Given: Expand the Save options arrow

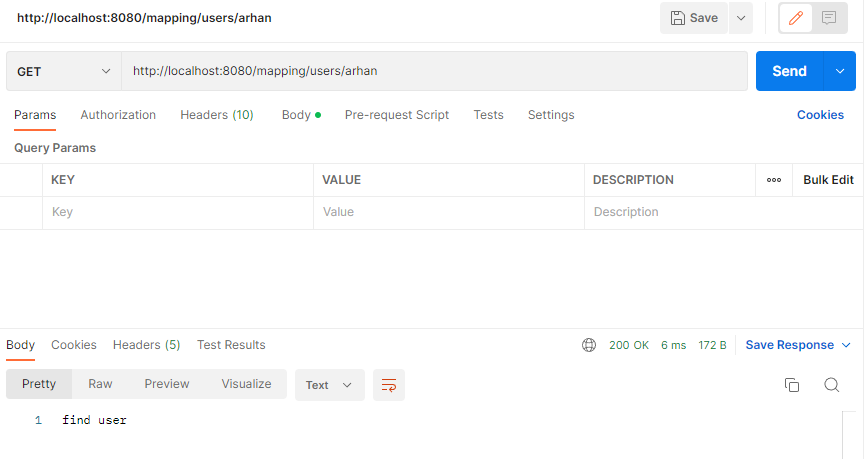Looking at the screenshot, I should click(741, 18).
